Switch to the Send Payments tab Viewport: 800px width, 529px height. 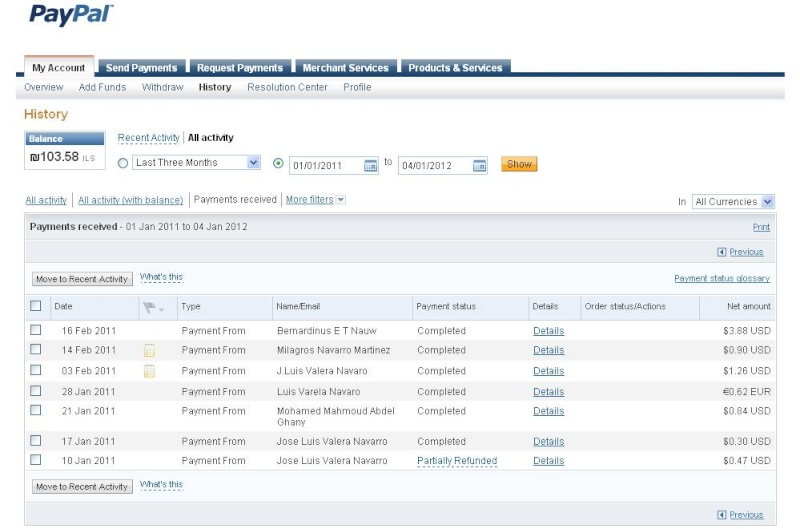(141, 67)
